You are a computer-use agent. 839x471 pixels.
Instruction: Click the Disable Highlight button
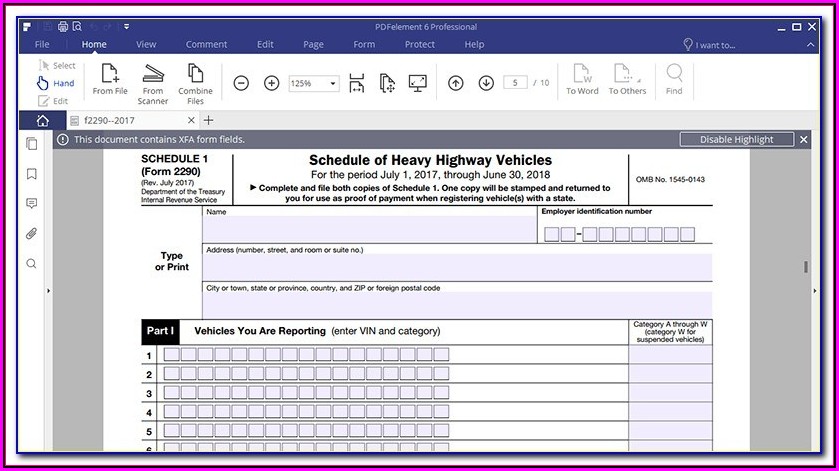736,140
